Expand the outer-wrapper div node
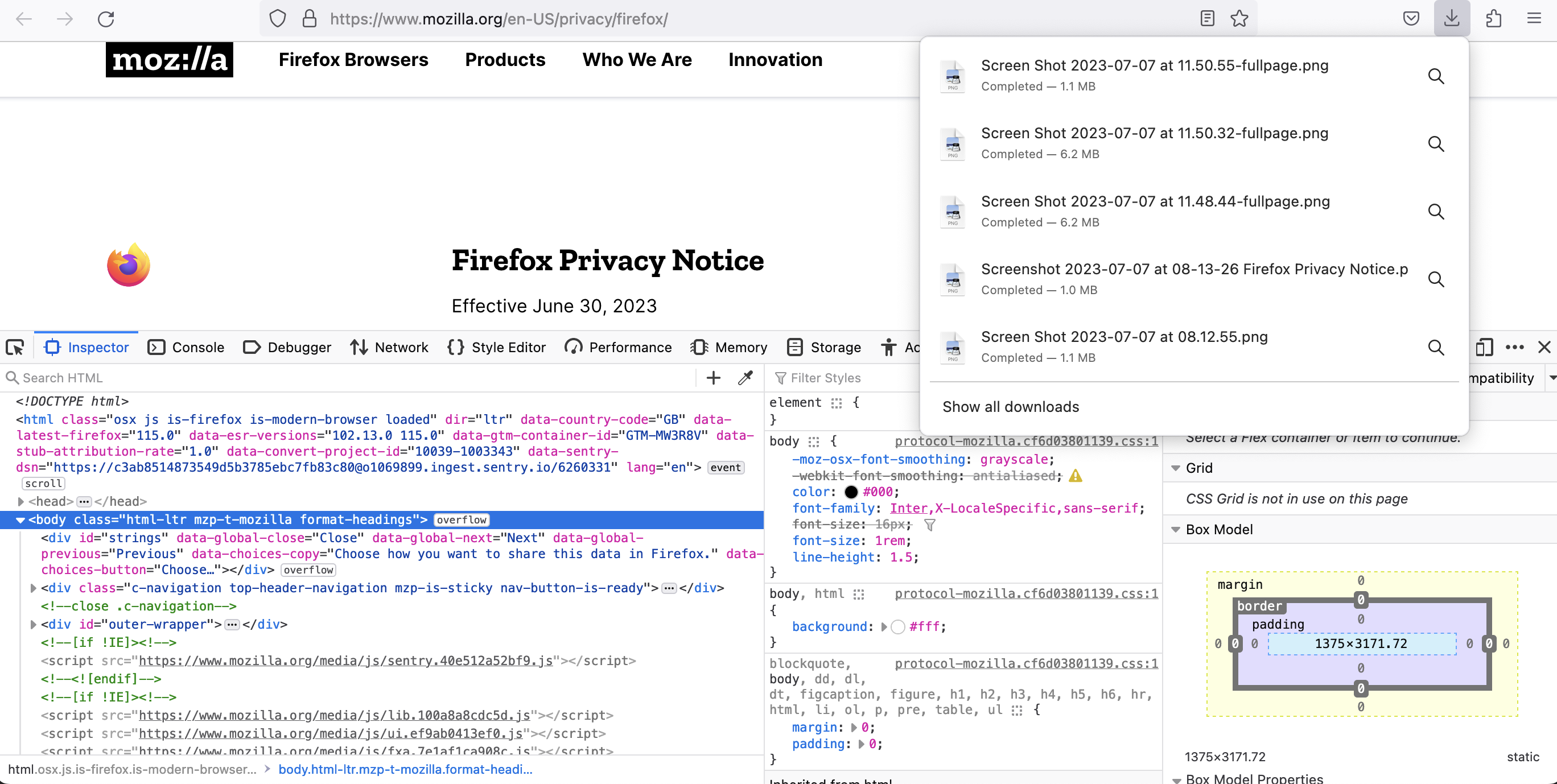 [33, 625]
